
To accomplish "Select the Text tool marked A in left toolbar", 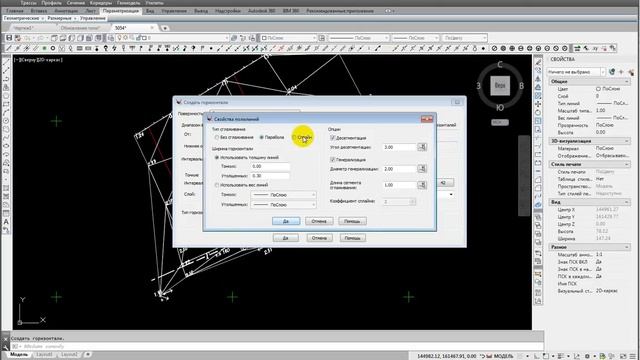I will point(6,222).
